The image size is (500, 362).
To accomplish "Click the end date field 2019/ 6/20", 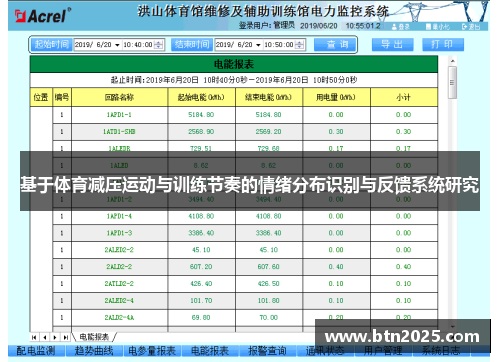I will tap(234, 45).
